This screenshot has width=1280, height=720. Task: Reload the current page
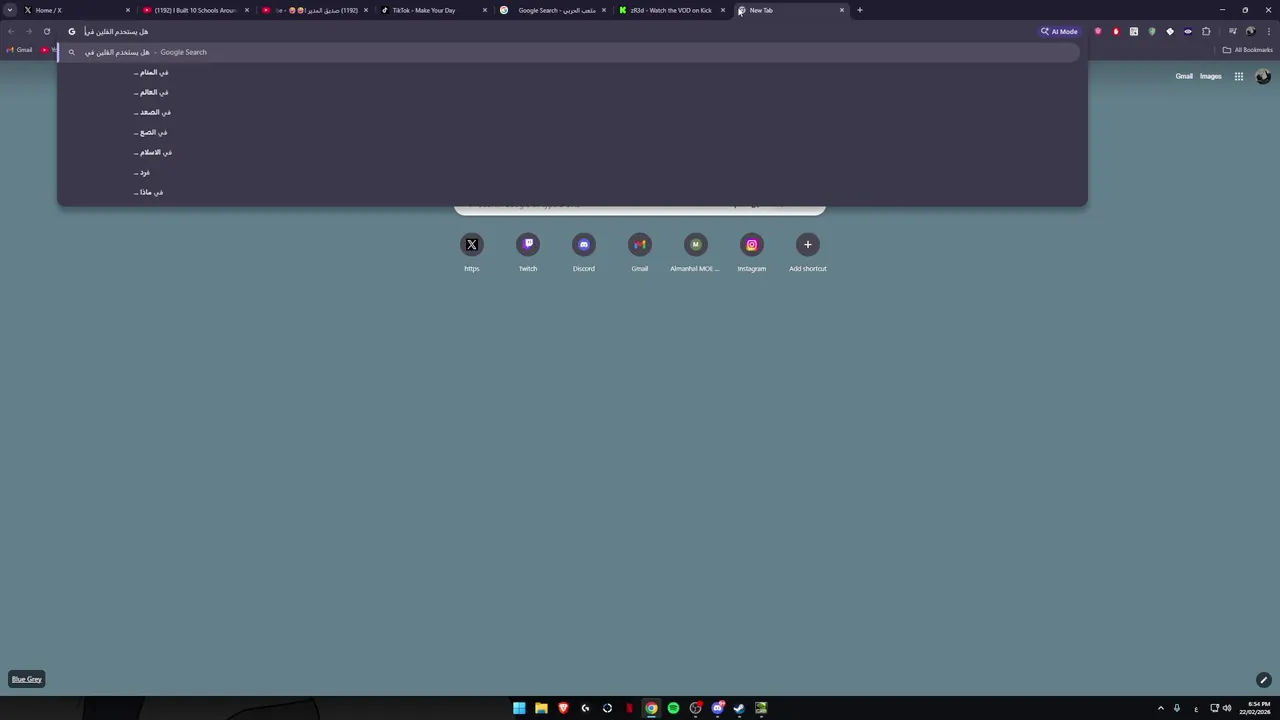point(47,31)
